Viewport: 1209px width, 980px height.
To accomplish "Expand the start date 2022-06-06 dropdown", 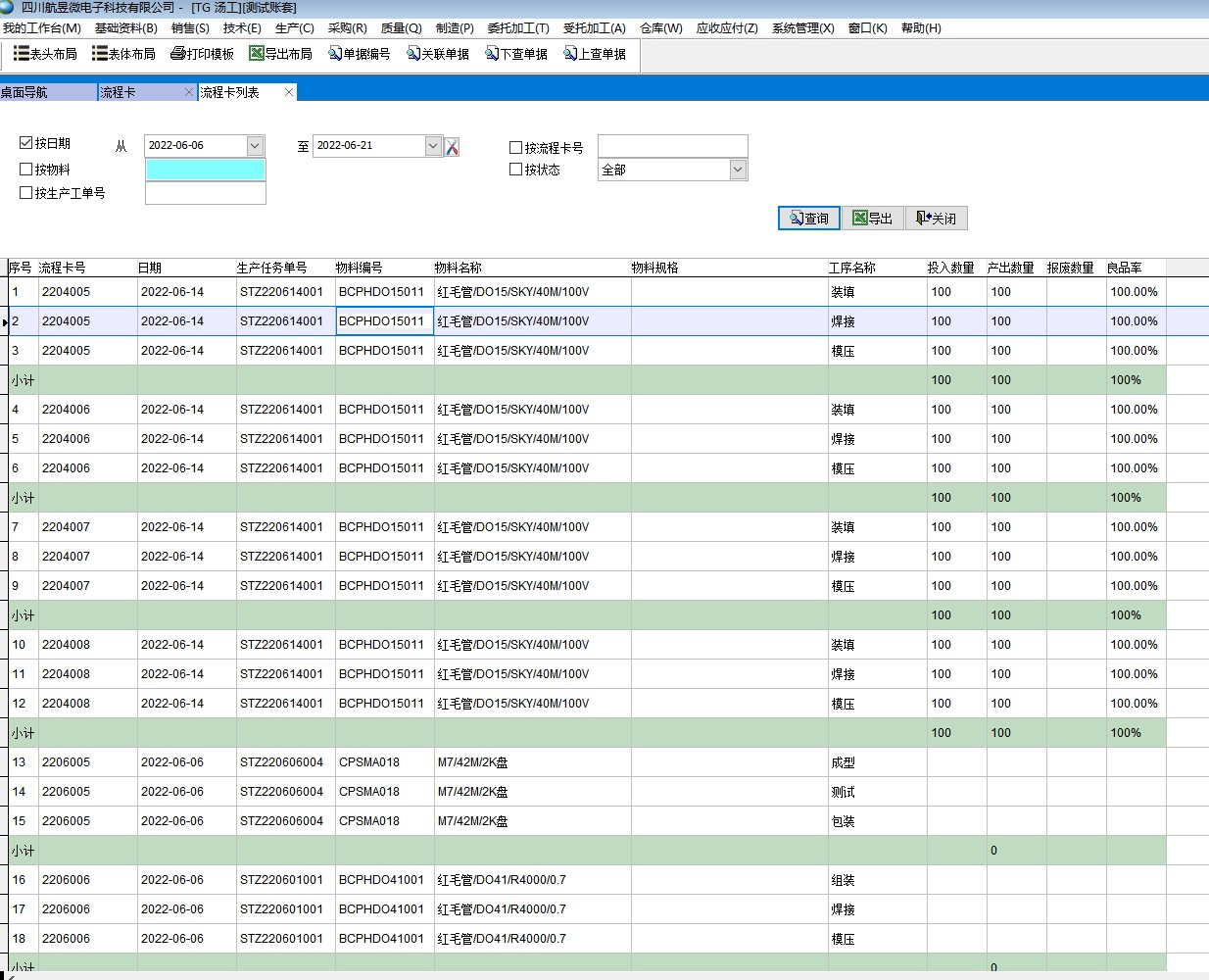I will pos(255,146).
